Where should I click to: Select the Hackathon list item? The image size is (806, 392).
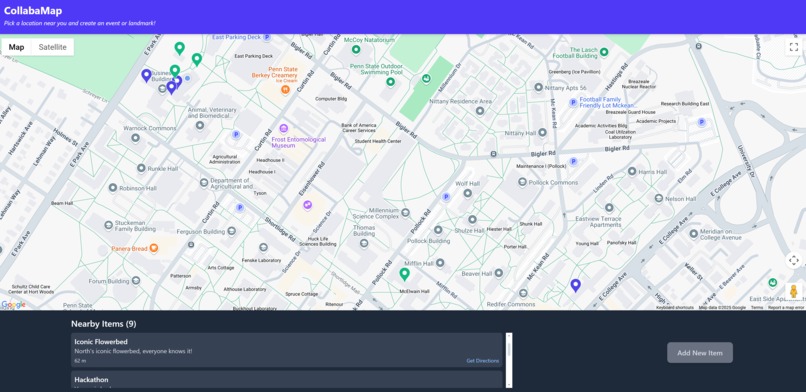[x=286, y=380]
